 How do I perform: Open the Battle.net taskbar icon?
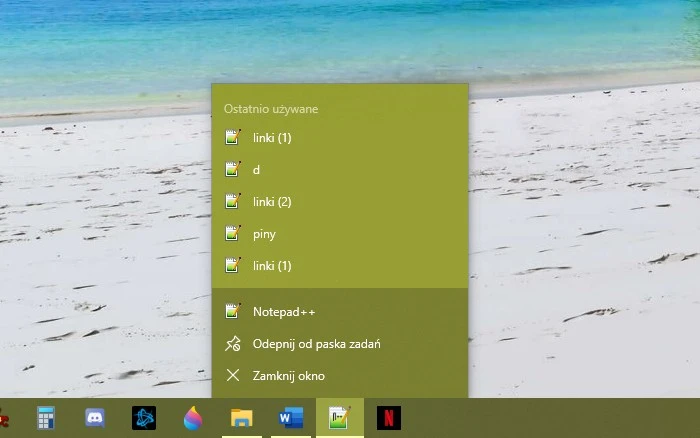click(144, 418)
